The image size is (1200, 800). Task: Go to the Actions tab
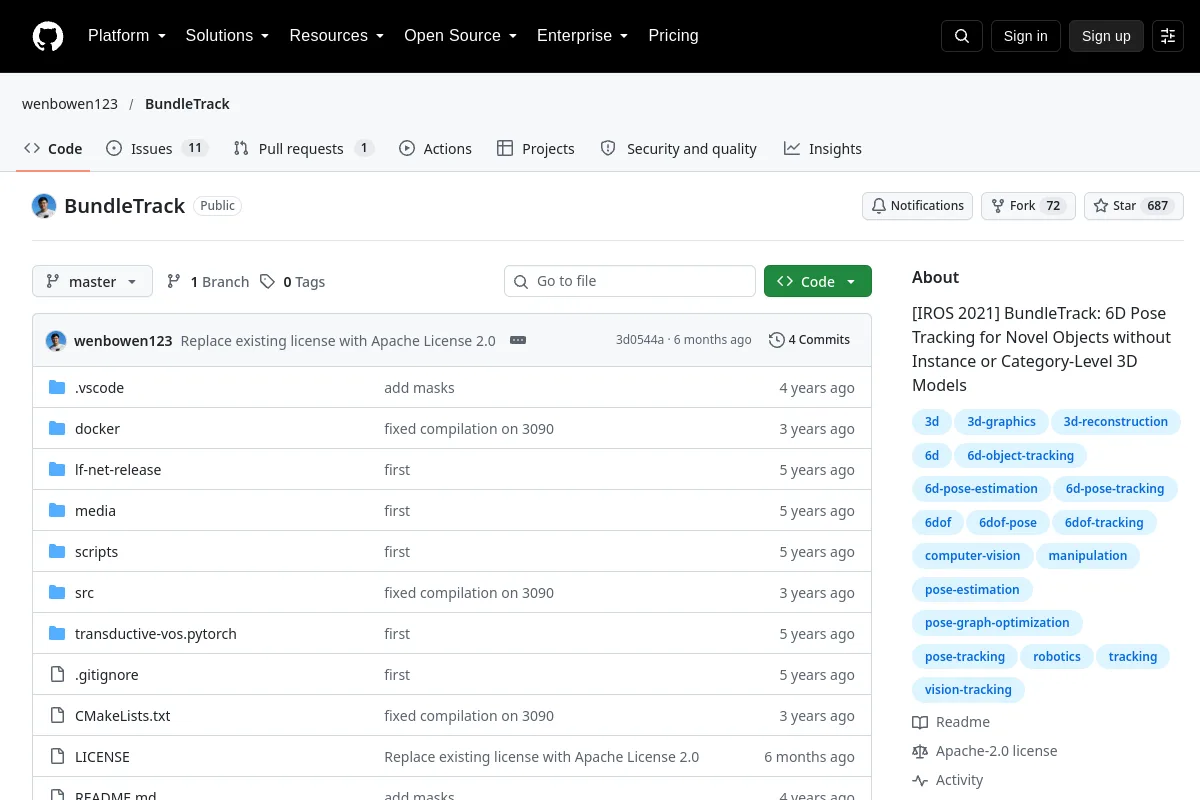(x=435, y=149)
